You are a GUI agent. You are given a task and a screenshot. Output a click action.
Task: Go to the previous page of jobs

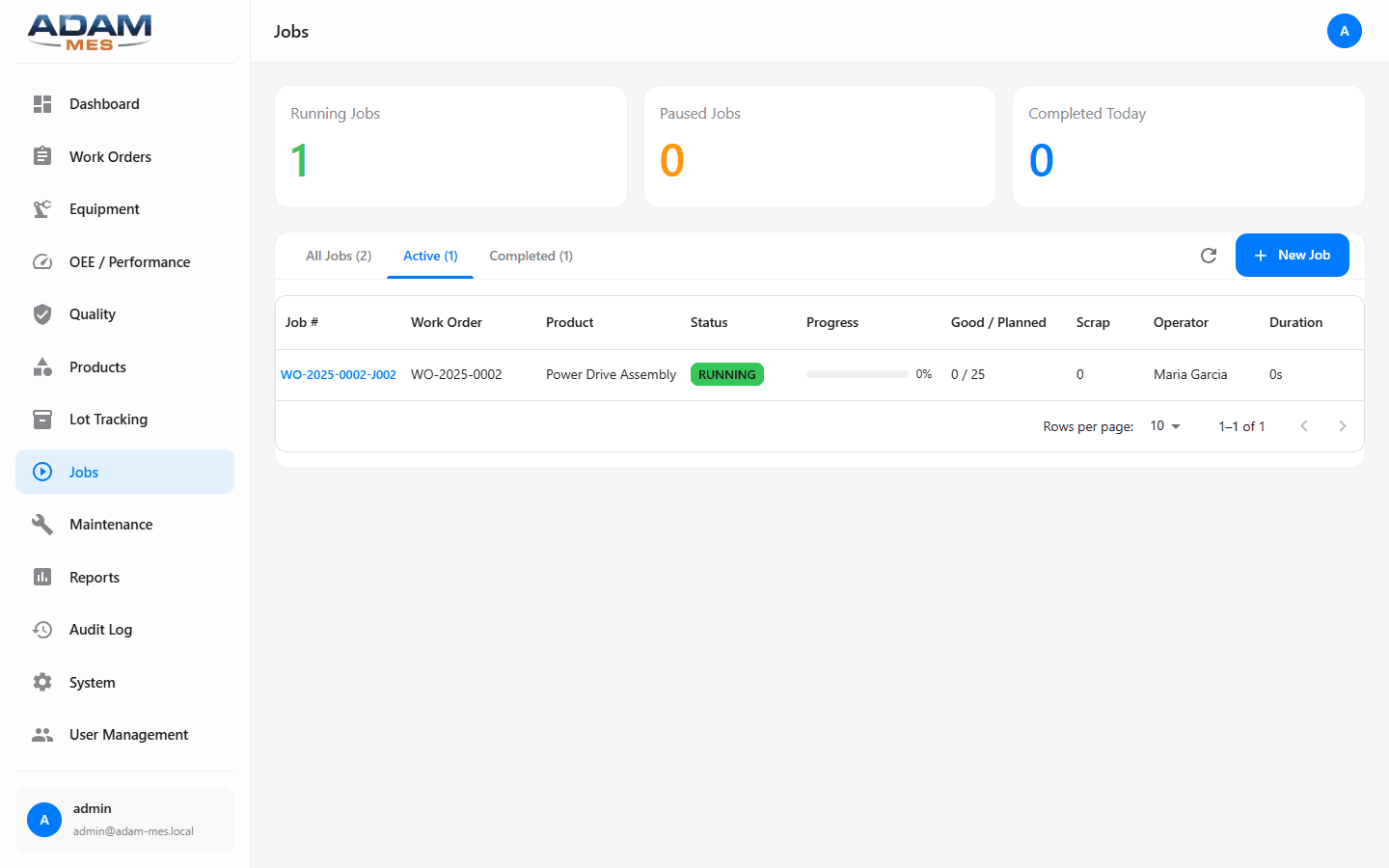[1304, 425]
